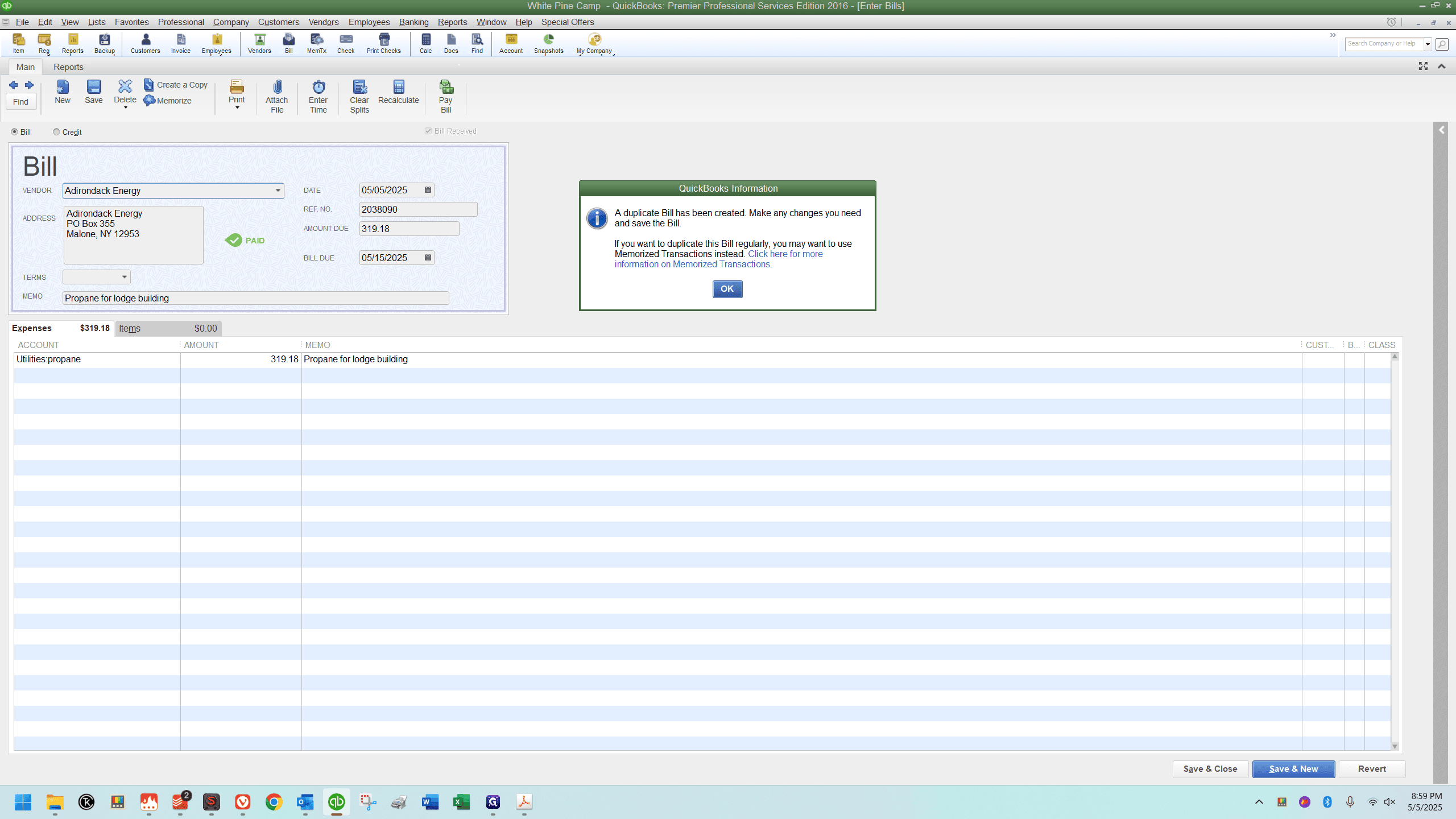Collapse the ribbon with the up chevron

(1442, 67)
